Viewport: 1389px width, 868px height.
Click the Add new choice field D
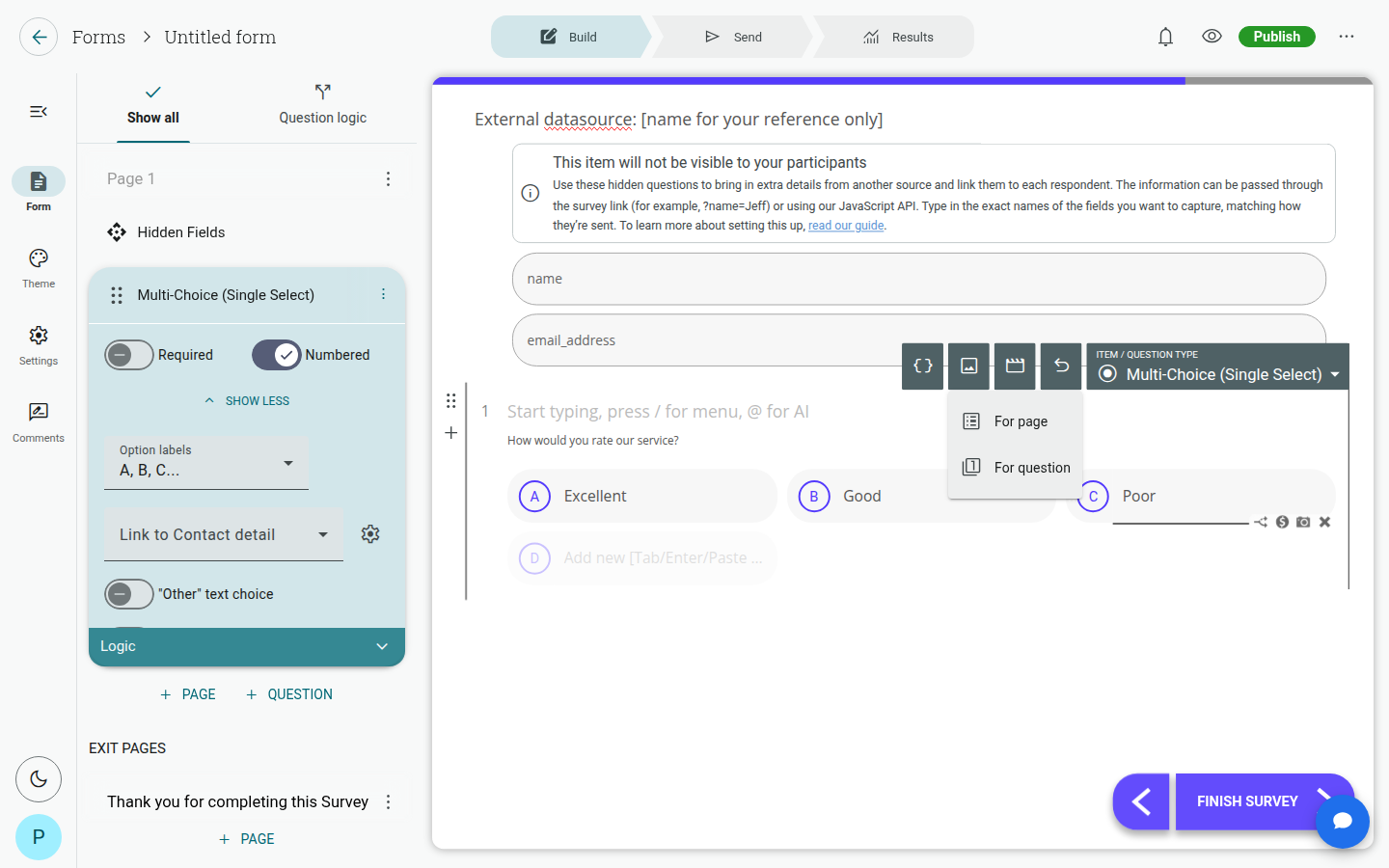tap(642, 558)
